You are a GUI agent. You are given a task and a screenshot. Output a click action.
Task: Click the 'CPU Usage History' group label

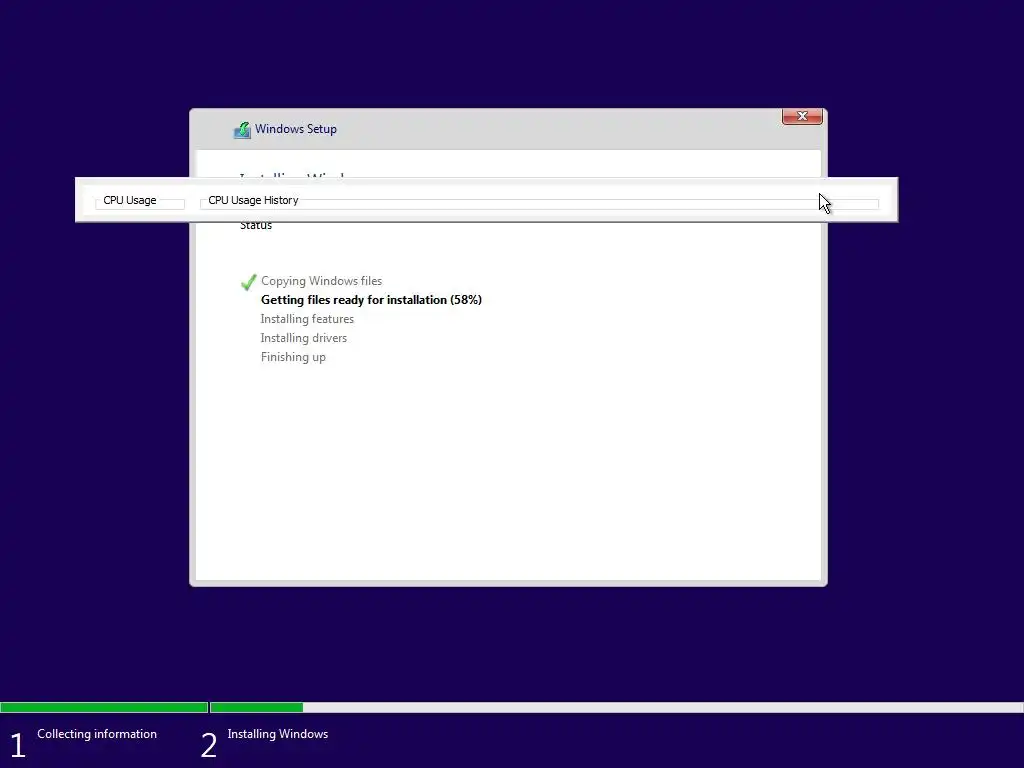click(253, 200)
